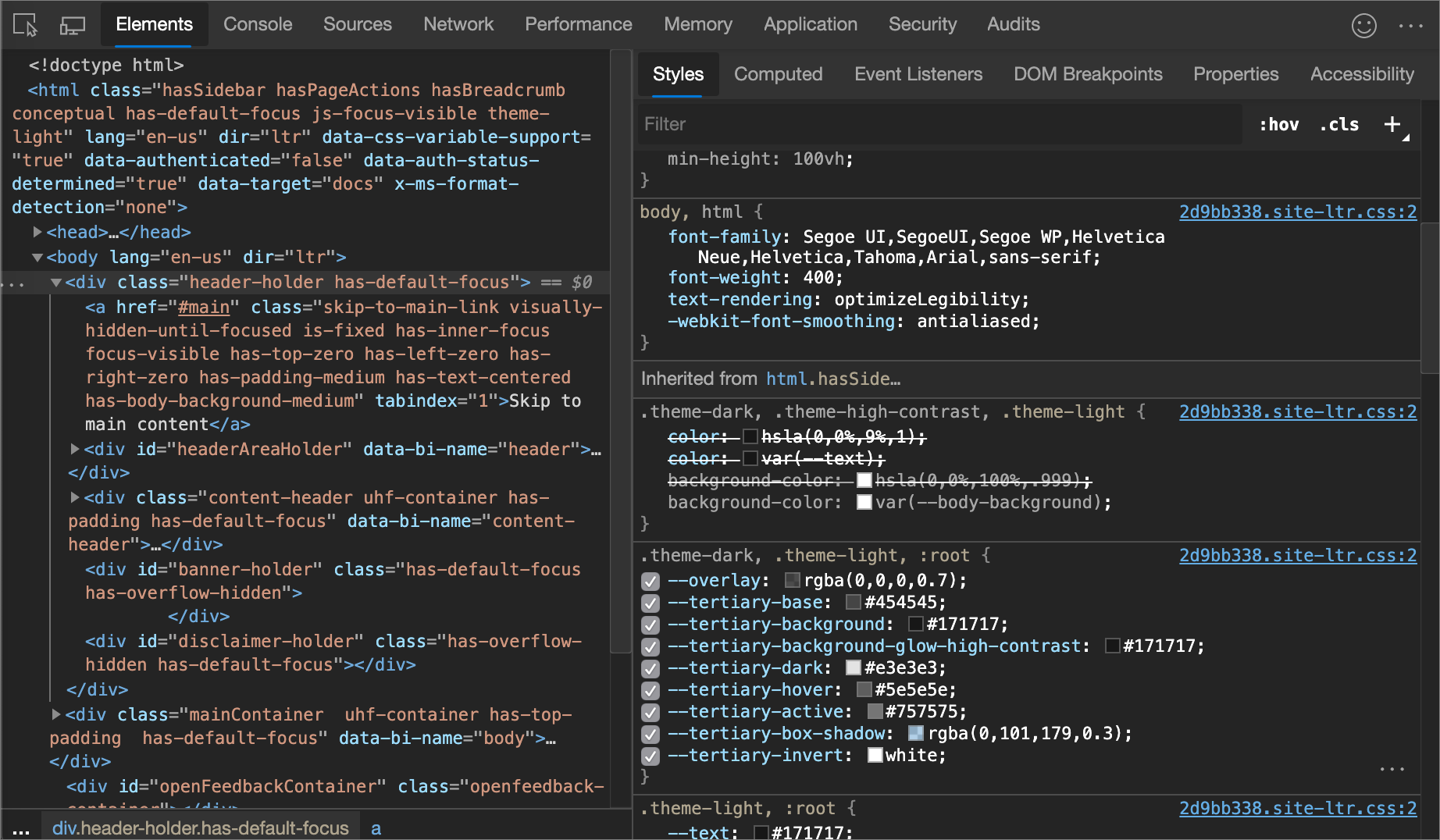1440x840 pixels.
Task: Switch to the Console tab
Action: [257, 24]
